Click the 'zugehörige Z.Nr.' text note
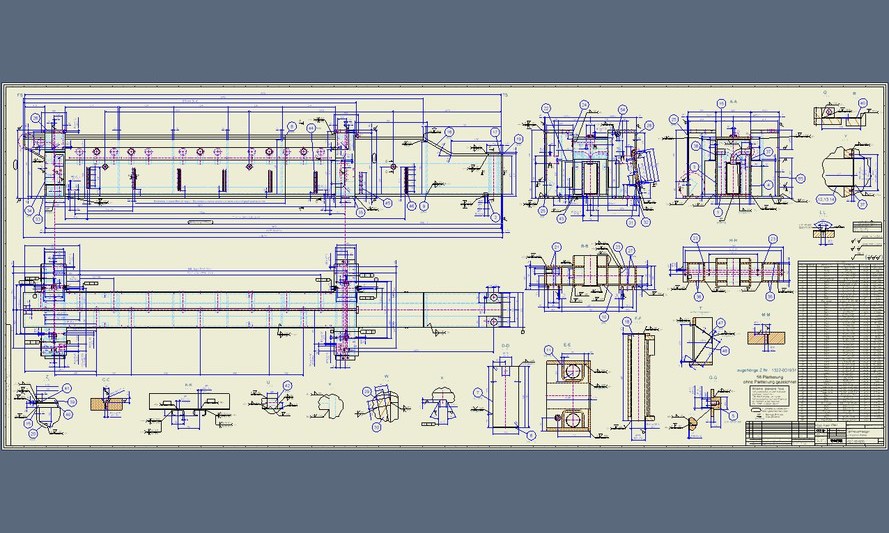Screen dimensions: 889x533 [765, 371]
